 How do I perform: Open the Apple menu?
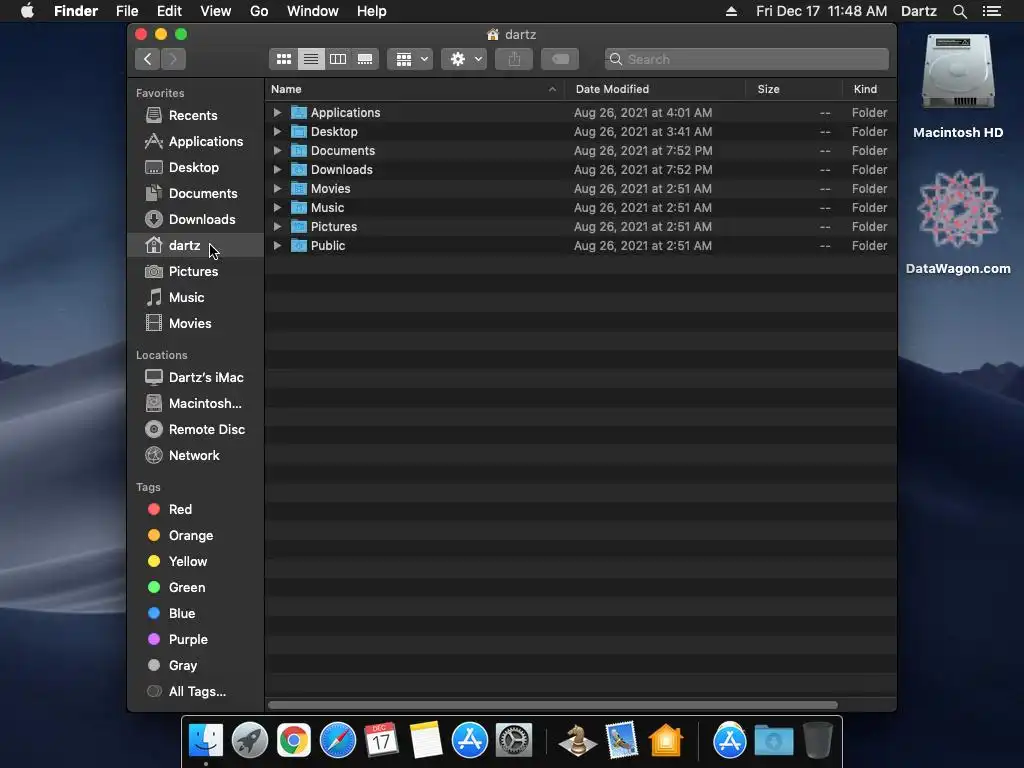pyautogui.click(x=27, y=11)
